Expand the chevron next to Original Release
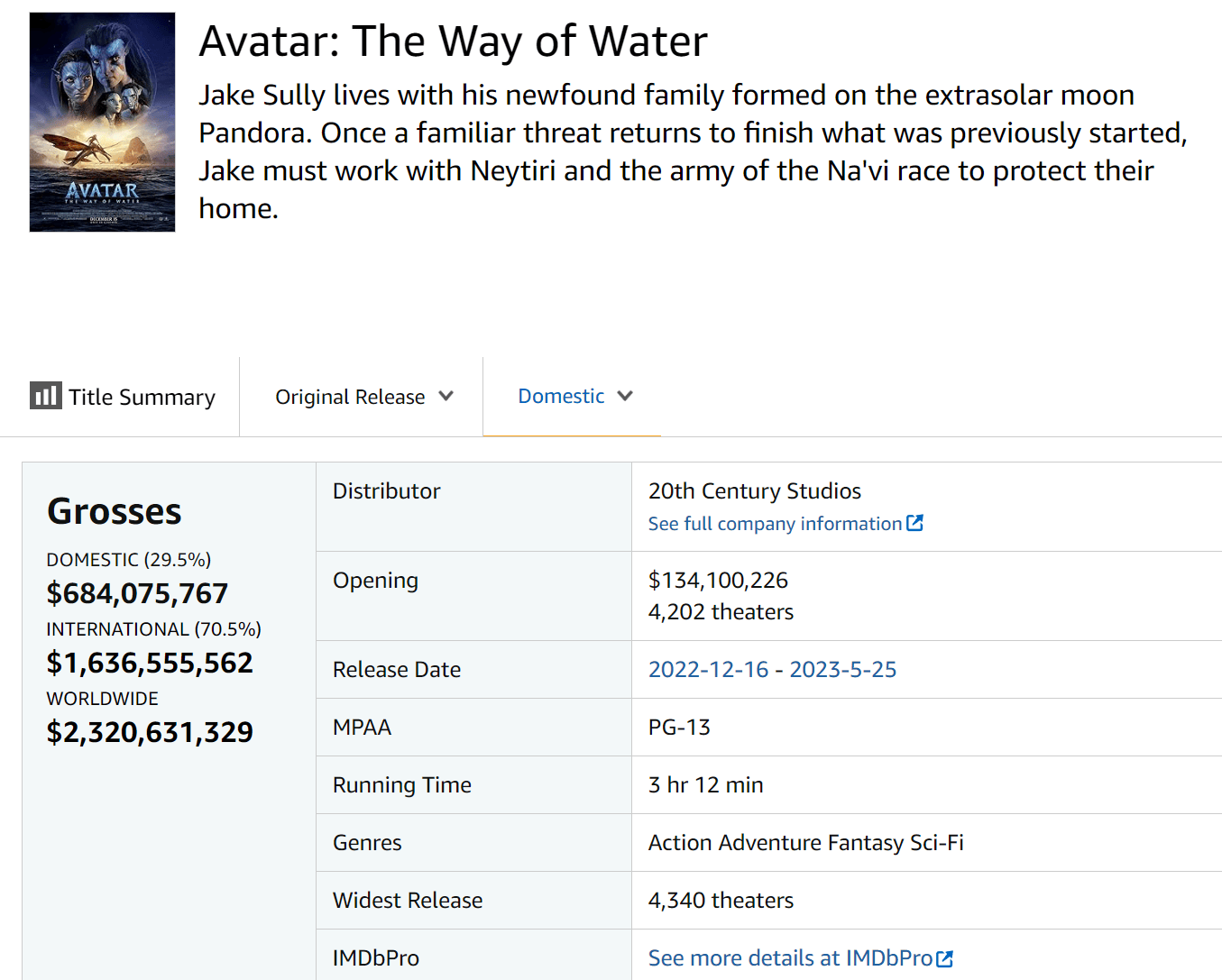The image size is (1222, 980). 446,396
